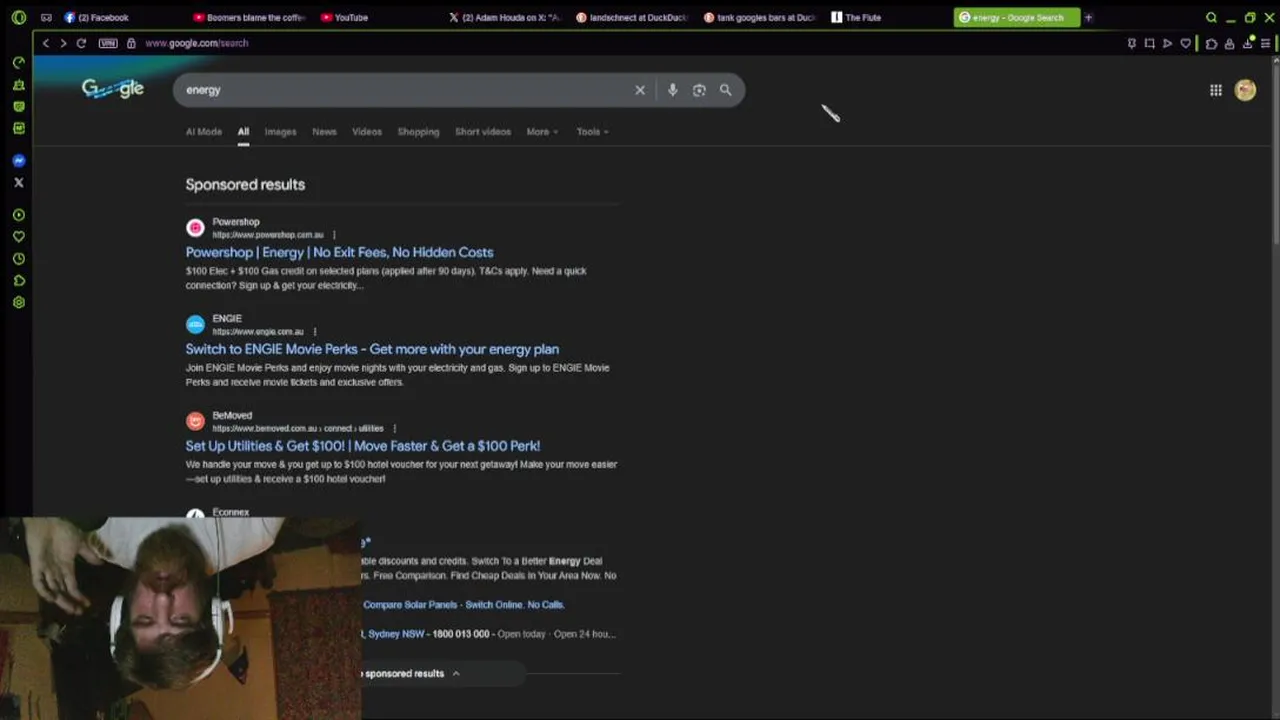Open extensions cube in sidebar
The image size is (1280, 720).
pos(18,281)
